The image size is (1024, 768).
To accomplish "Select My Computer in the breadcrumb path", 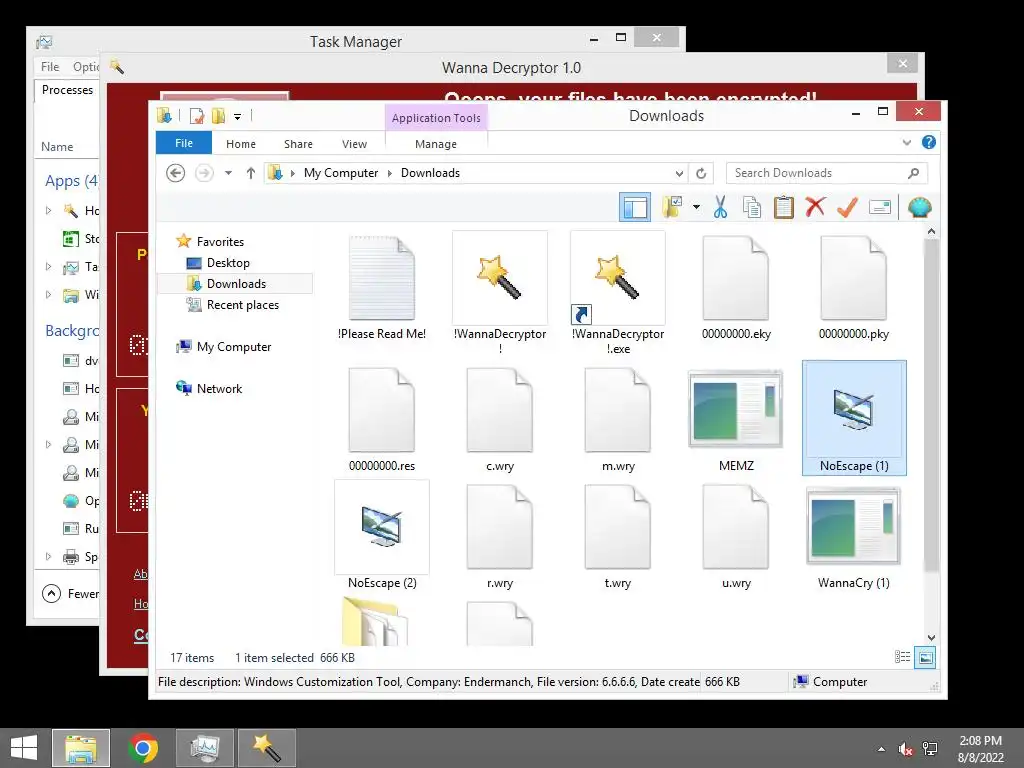I will (341, 173).
